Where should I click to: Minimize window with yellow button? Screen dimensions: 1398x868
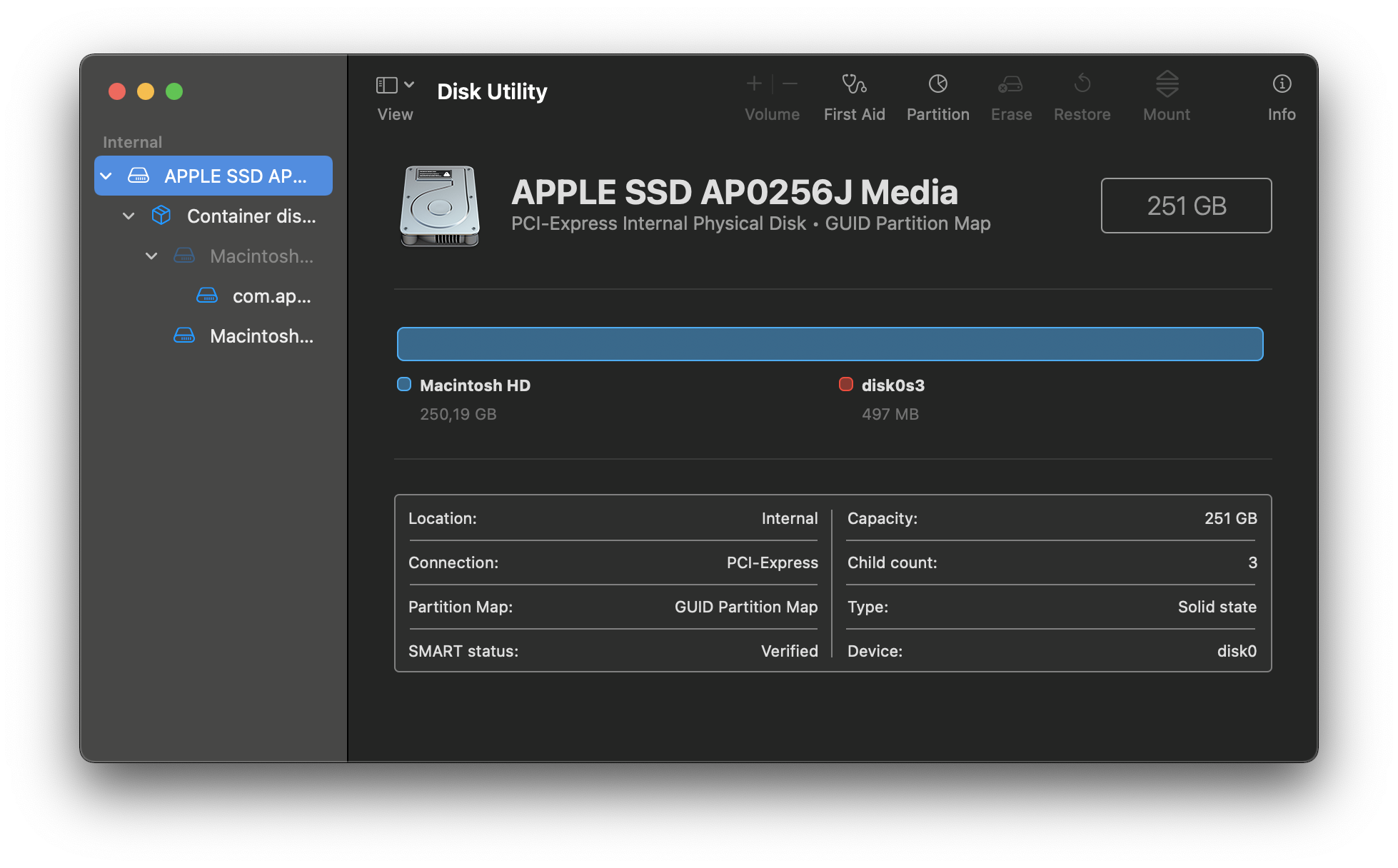[146, 91]
